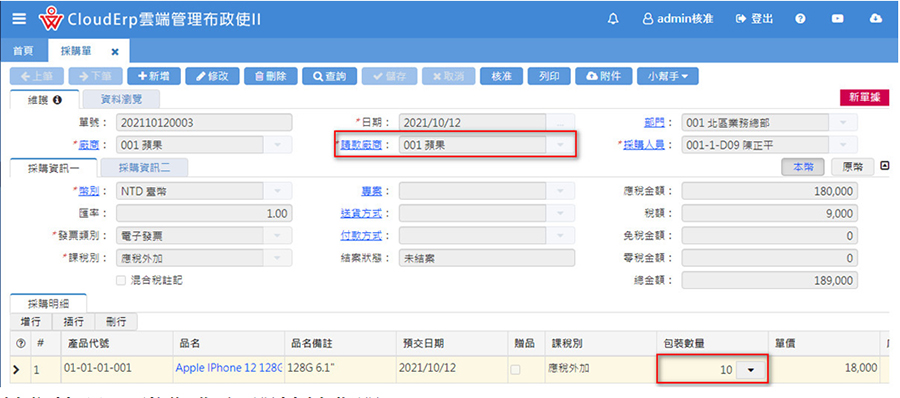
Task: Click the 新增 add button
Action: coord(154,76)
